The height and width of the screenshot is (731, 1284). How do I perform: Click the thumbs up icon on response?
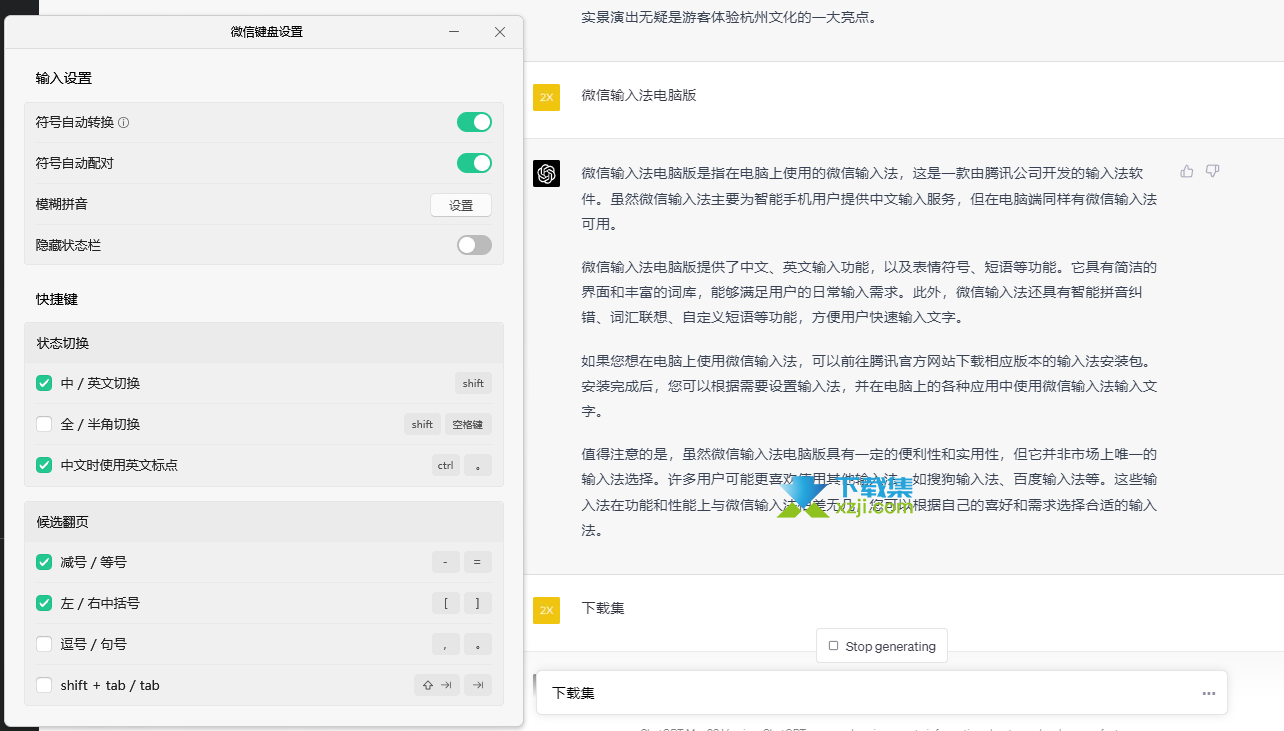click(1187, 171)
